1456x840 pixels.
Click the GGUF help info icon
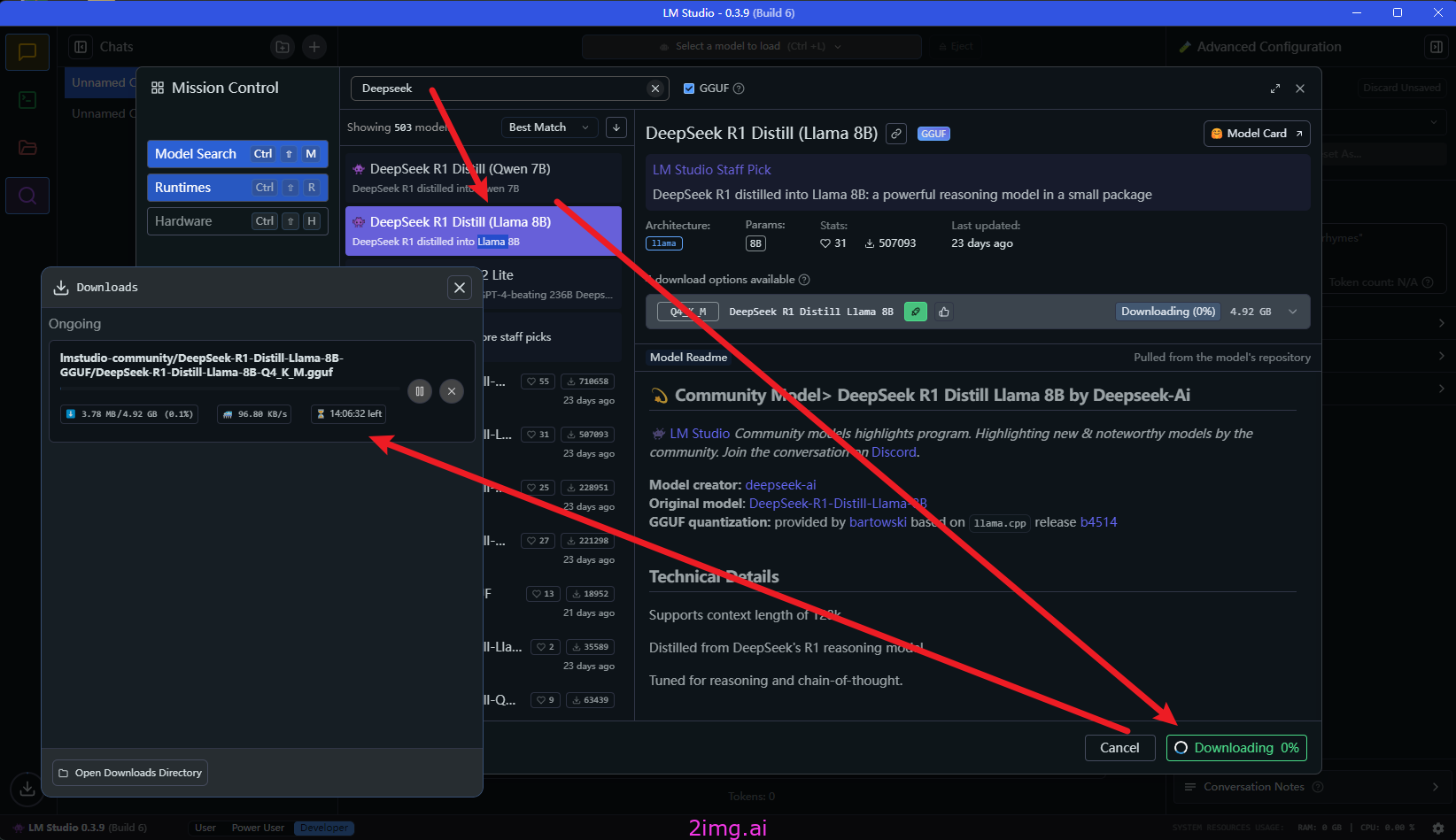point(739,89)
